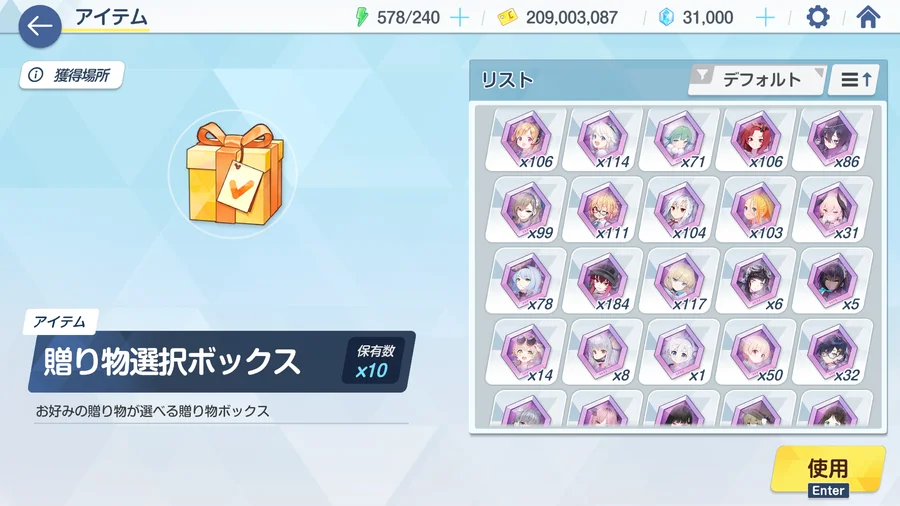Viewport: 900px width, 506px height.
Task: Choose the shard showing x71
Action: pyautogui.click(x=679, y=139)
